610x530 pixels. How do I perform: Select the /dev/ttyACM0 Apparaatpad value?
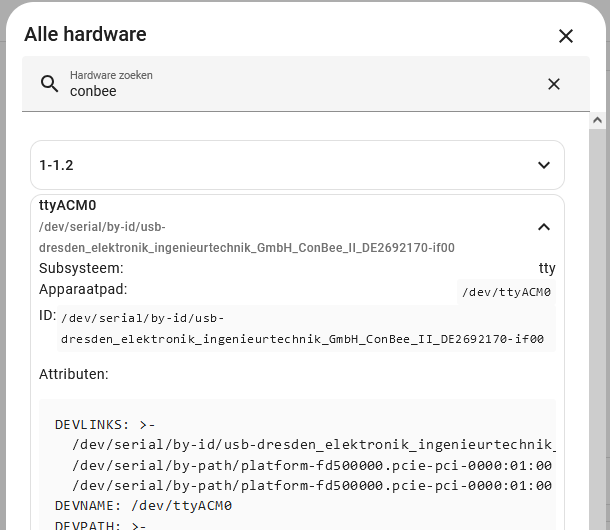(x=506, y=292)
